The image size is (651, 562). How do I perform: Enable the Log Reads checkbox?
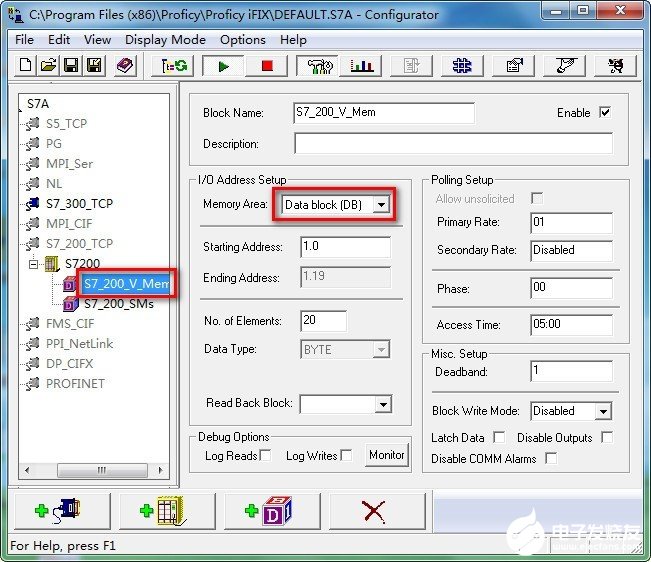[x=265, y=456]
